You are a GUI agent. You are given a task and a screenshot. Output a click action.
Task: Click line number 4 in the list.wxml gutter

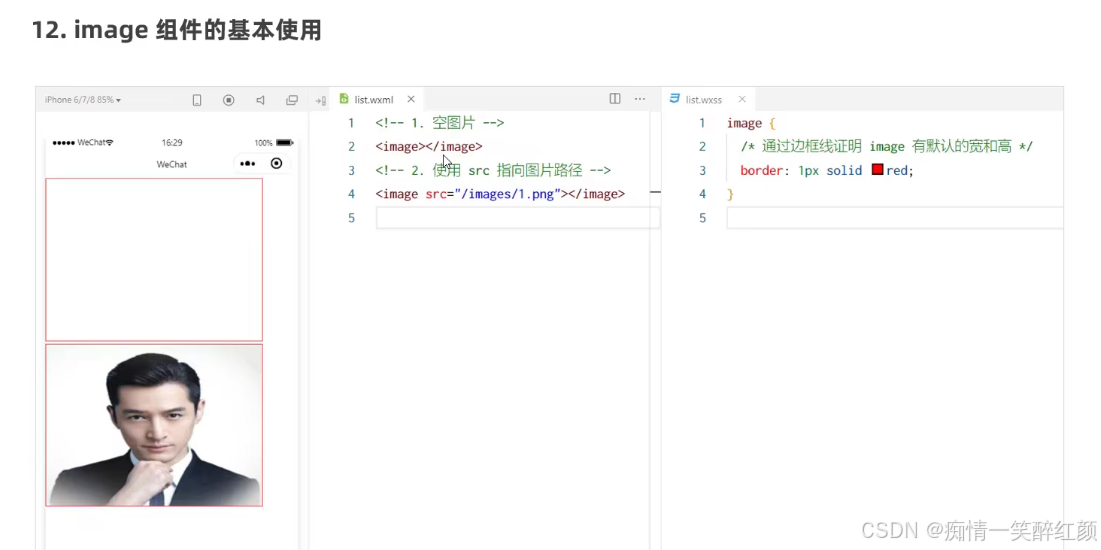point(351,194)
